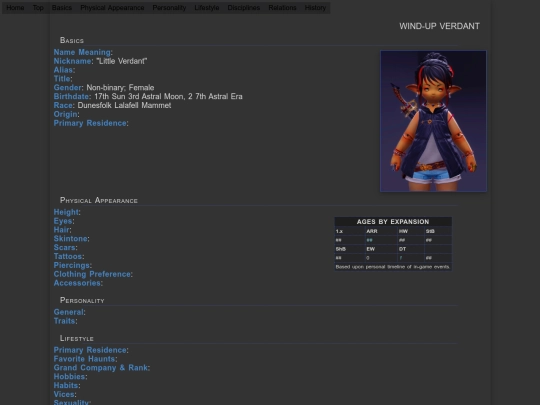Select the "Non-binary; Female" gender value
Viewport: 540px width, 405px height.
(120, 87)
